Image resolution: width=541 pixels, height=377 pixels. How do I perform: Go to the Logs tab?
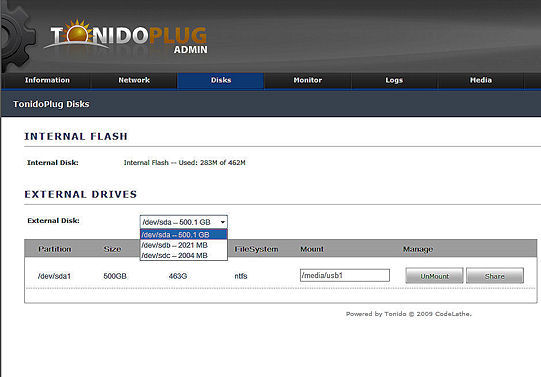pos(394,80)
